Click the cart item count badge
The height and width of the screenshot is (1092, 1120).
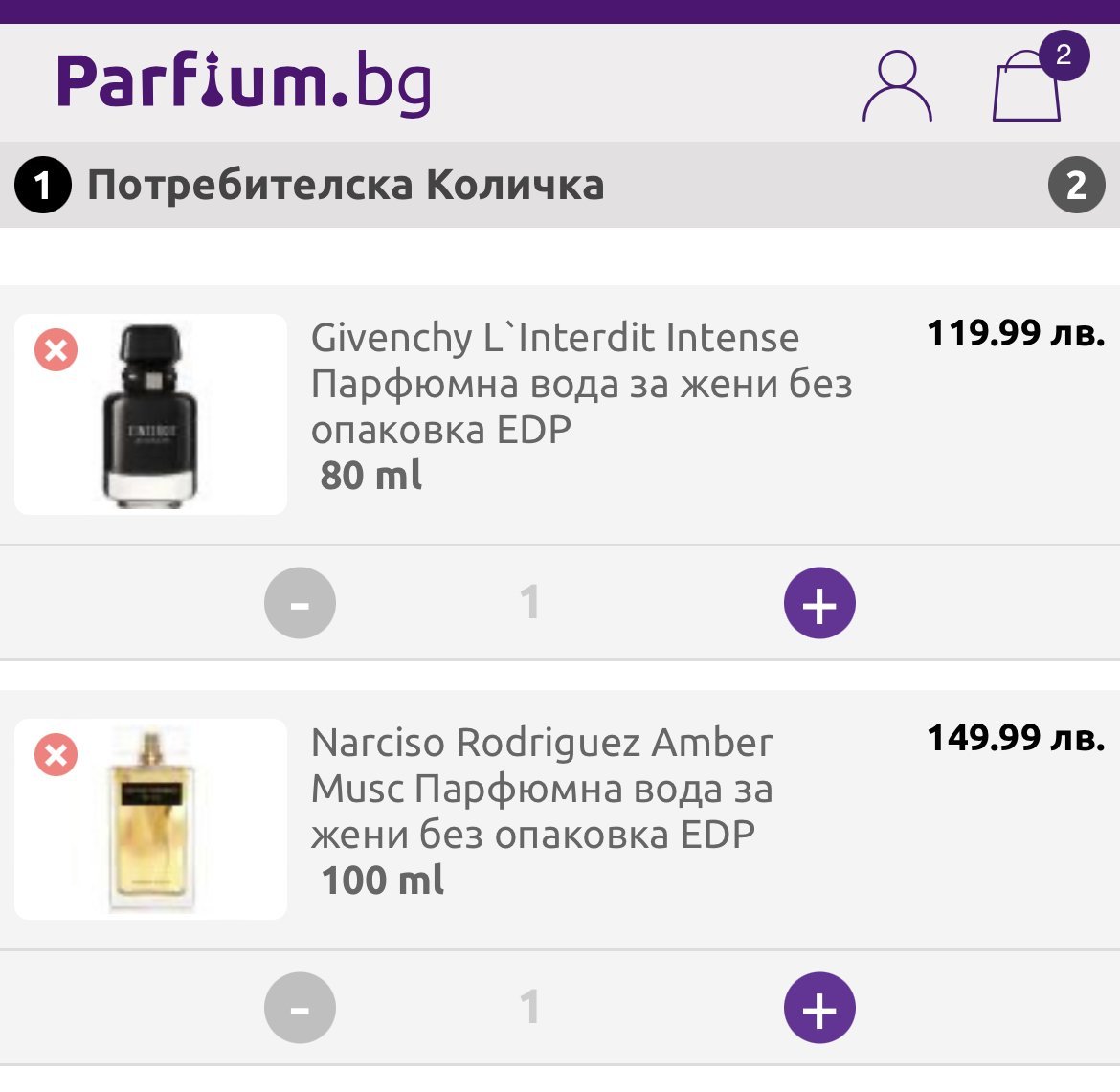[1064, 56]
